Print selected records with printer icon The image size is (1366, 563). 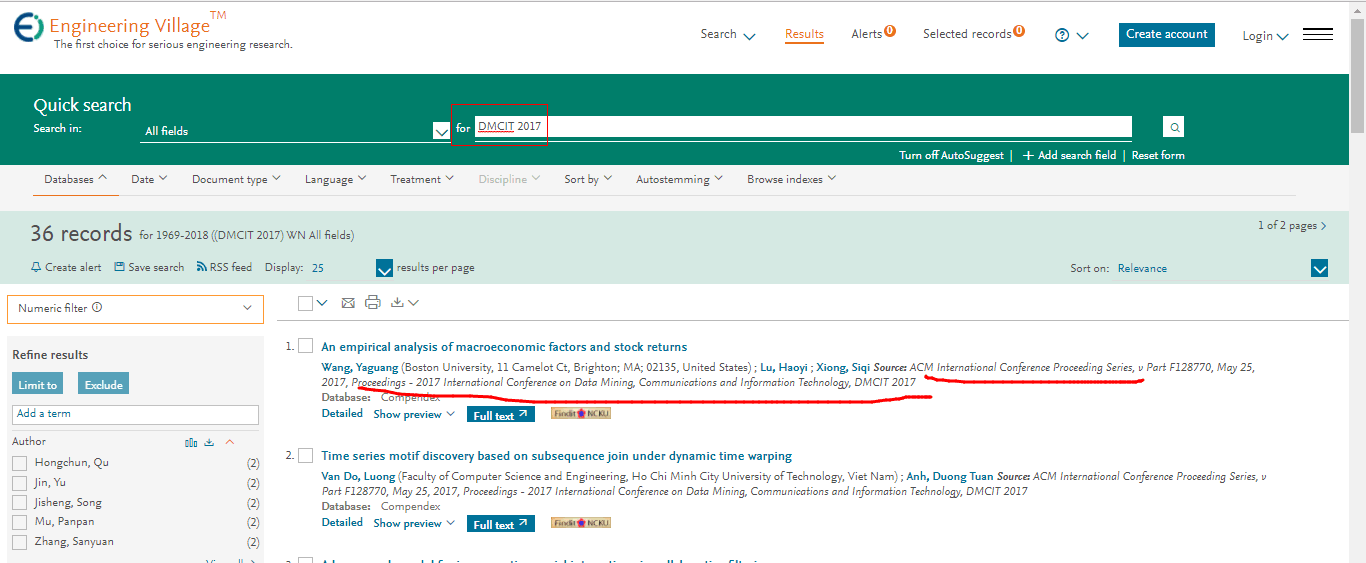pos(373,303)
